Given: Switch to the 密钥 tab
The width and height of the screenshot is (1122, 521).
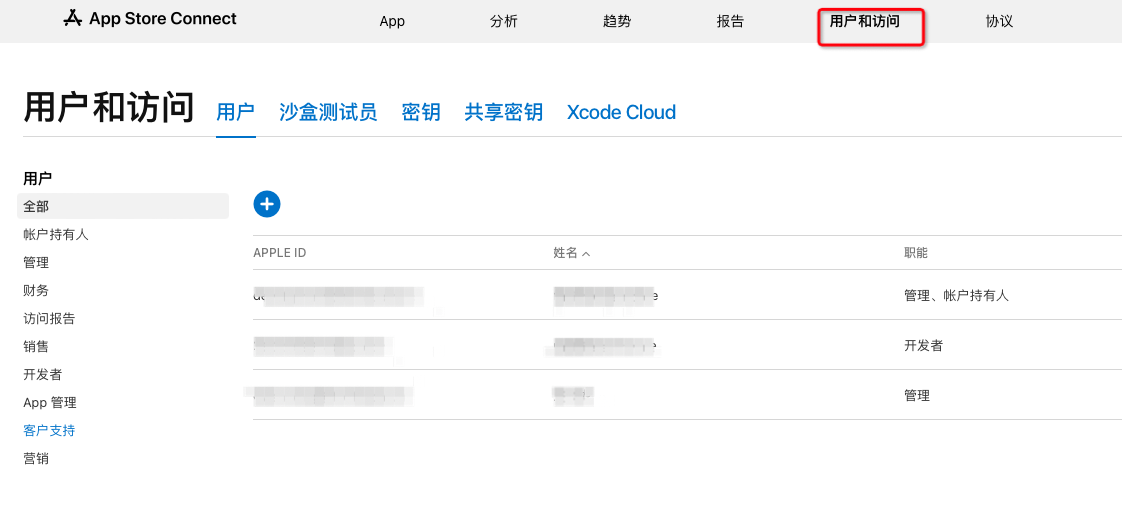Looking at the screenshot, I should (x=421, y=112).
